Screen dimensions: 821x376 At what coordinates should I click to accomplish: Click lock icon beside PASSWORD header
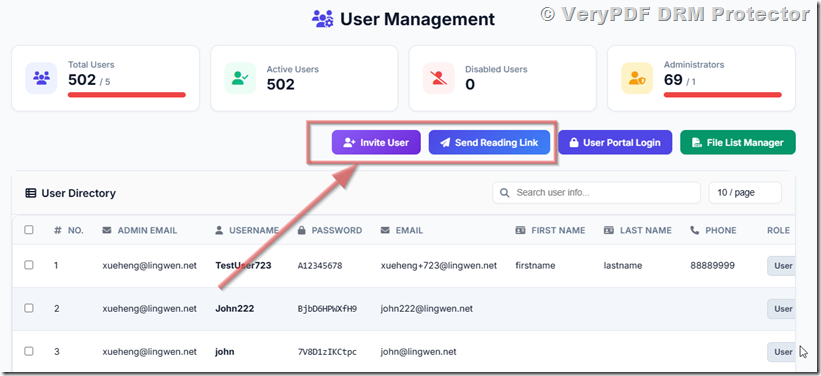302,230
